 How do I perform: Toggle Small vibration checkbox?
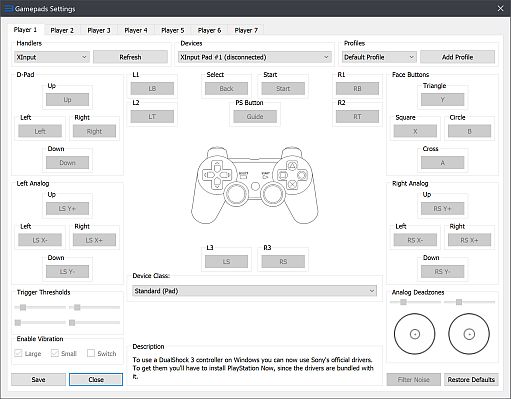[55, 353]
